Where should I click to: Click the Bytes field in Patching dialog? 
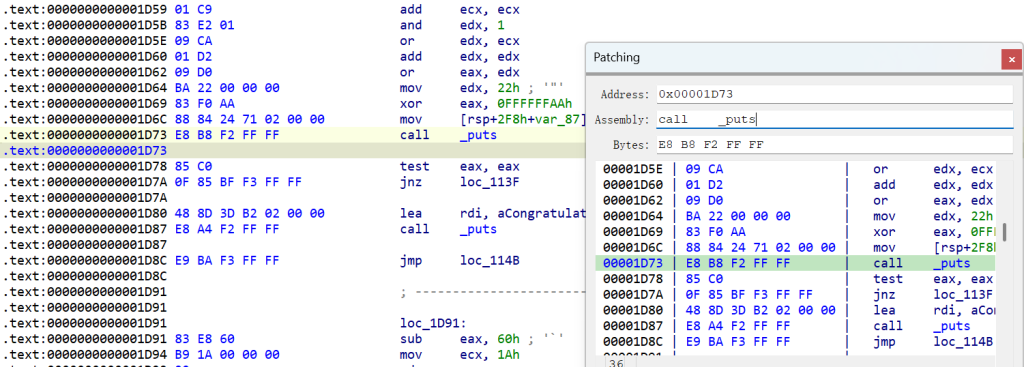(x=834, y=144)
